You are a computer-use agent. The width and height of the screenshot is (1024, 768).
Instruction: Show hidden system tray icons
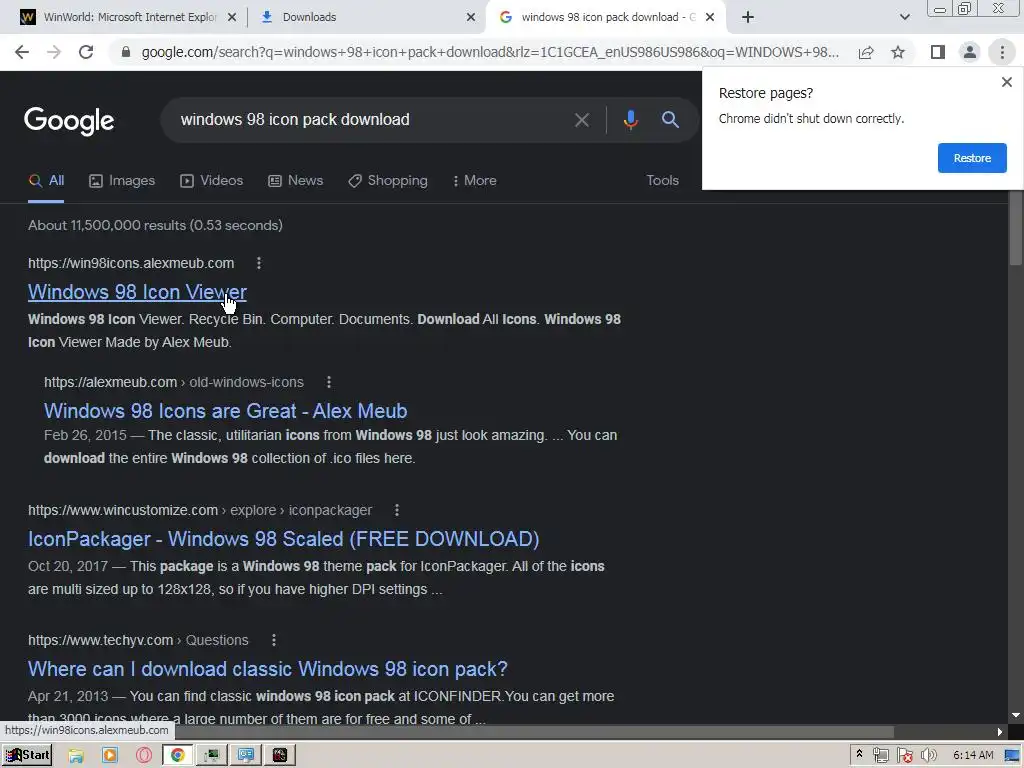coord(859,755)
